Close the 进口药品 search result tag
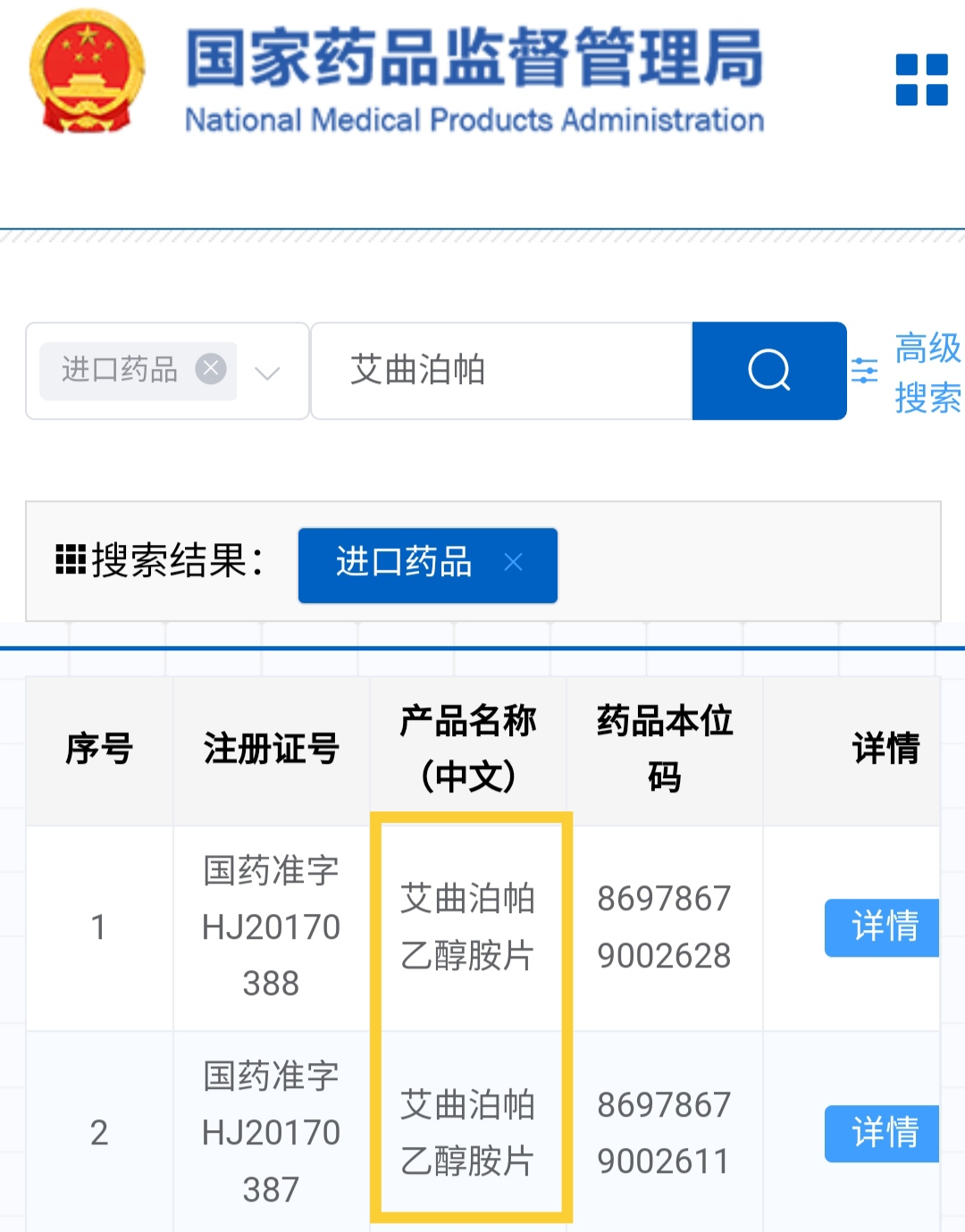Screen dimensions: 965x1232 click(513, 562)
